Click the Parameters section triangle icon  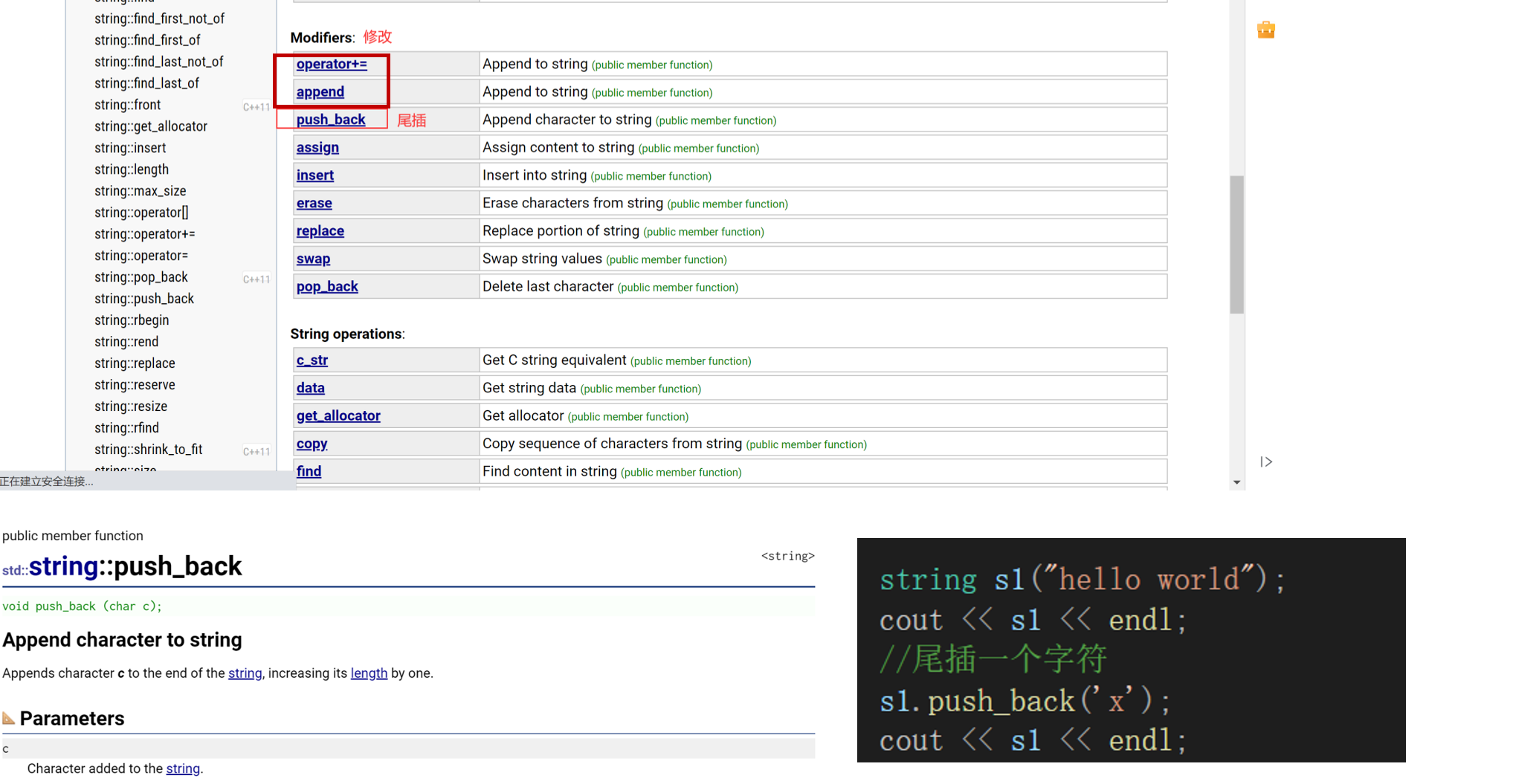[x=9, y=718]
